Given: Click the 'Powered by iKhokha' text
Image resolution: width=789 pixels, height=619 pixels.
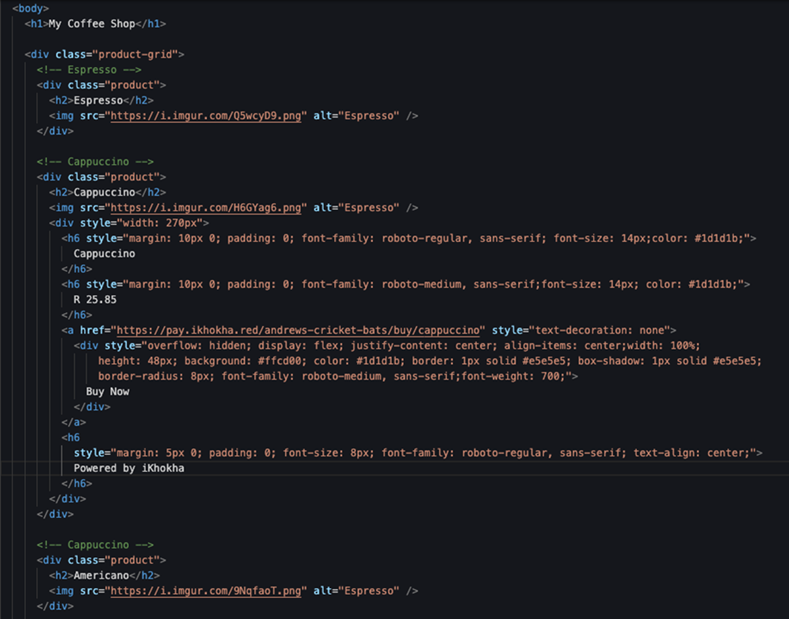Looking at the screenshot, I should (x=129, y=468).
